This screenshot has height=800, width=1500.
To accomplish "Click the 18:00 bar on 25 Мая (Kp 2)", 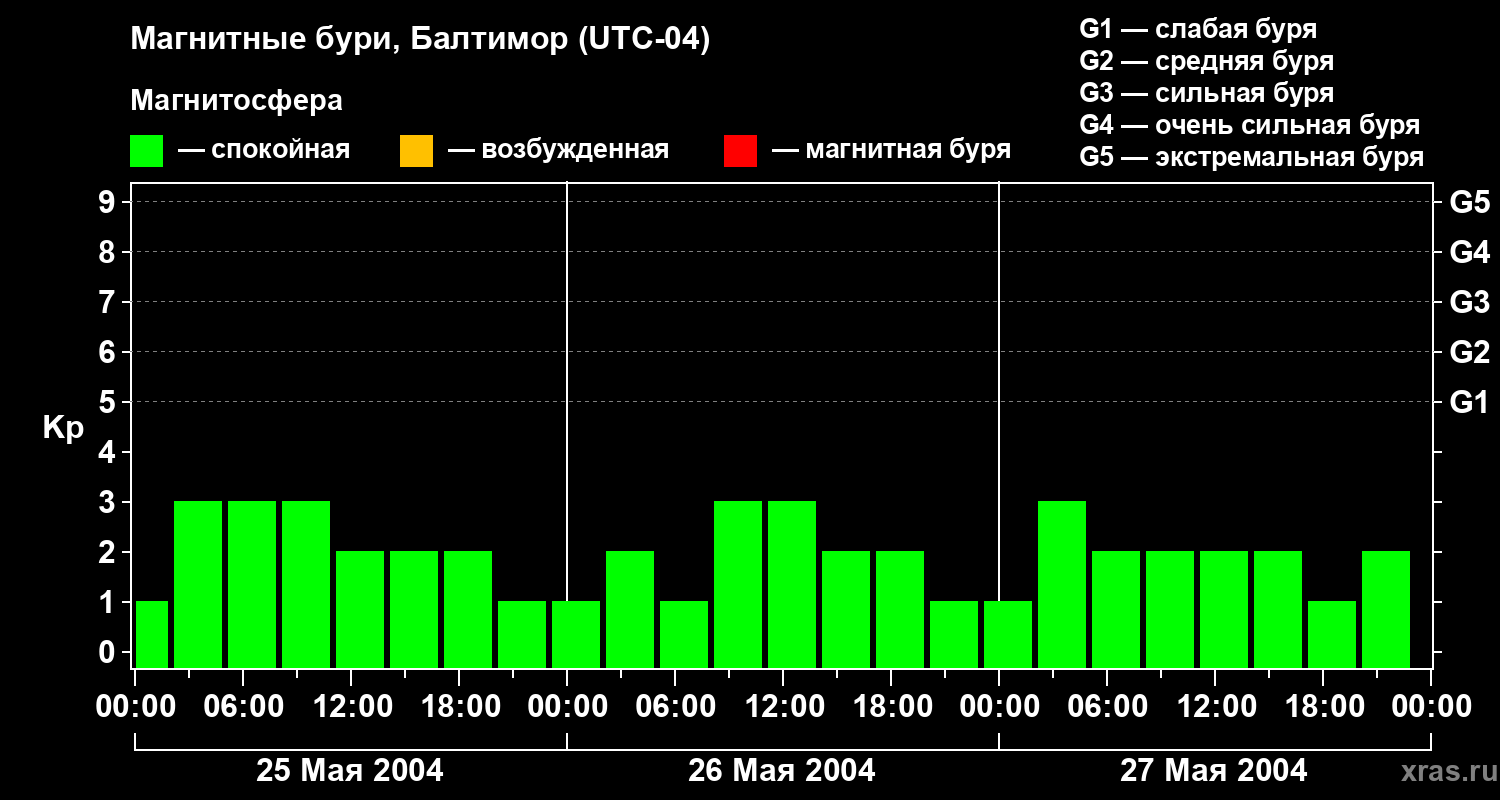I will click(x=468, y=609).
